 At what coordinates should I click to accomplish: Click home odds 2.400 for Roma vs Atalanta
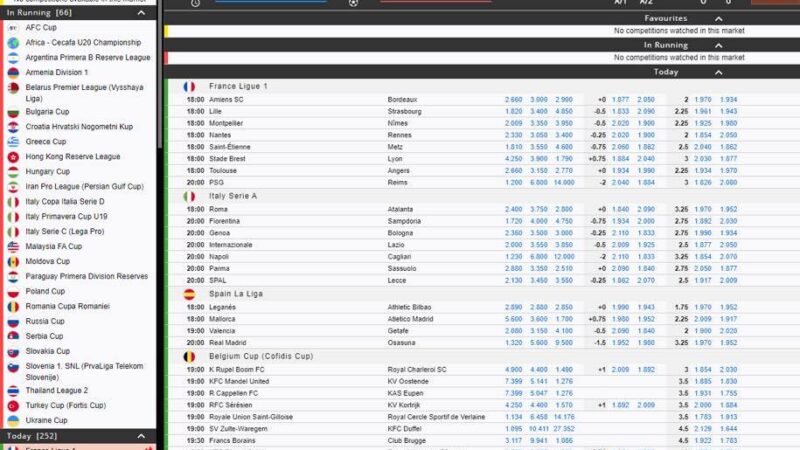(513, 209)
